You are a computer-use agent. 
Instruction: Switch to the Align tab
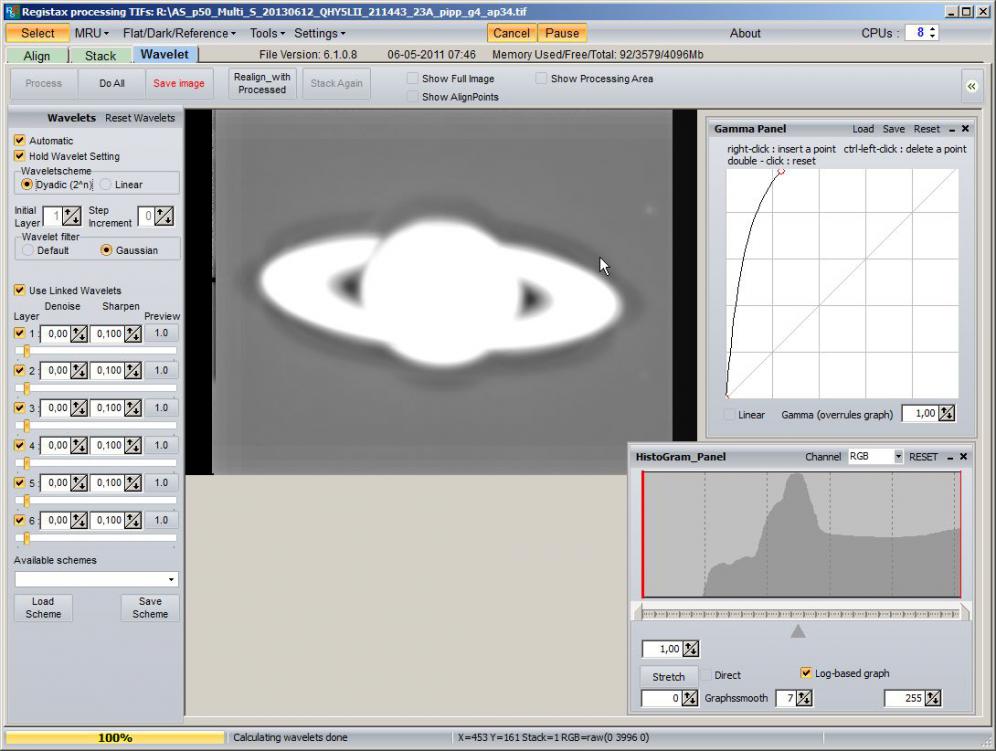click(37, 56)
